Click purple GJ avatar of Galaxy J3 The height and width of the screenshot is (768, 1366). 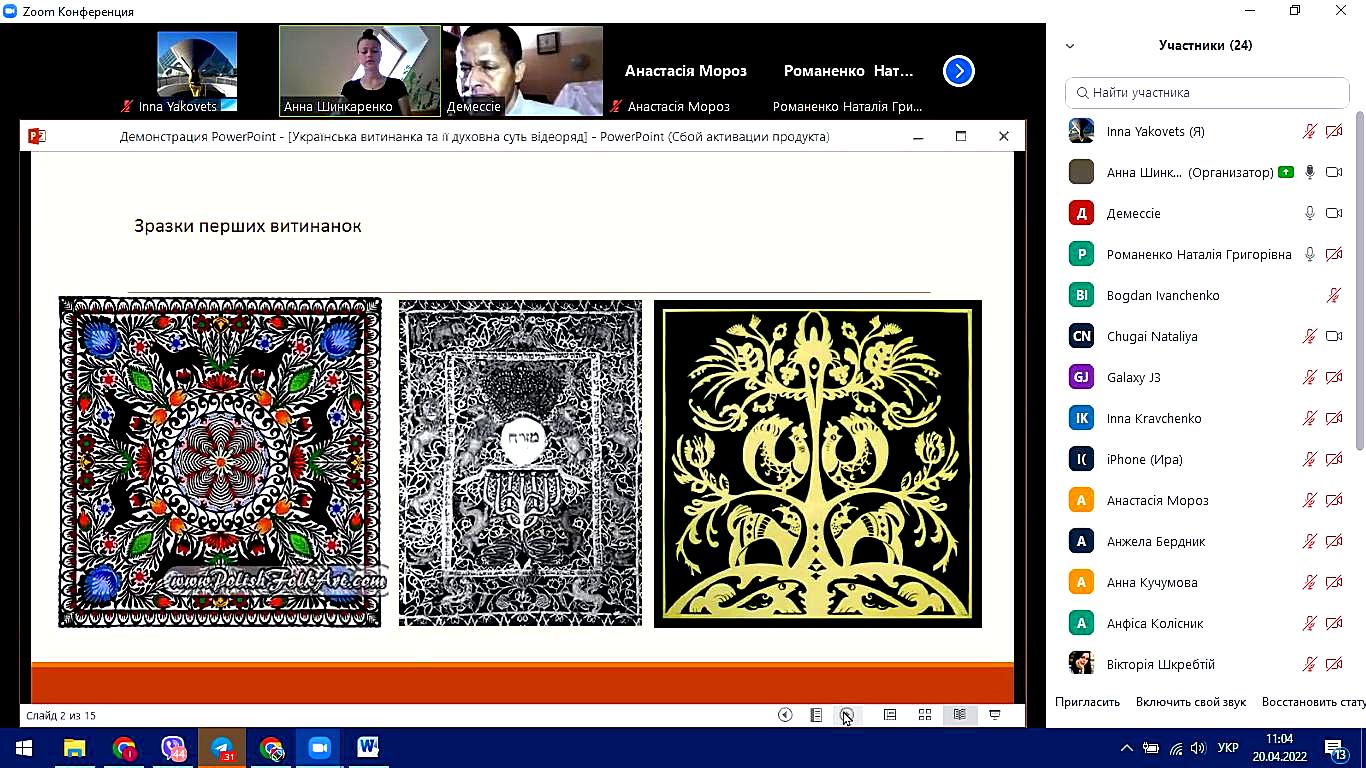point(1081,377)
